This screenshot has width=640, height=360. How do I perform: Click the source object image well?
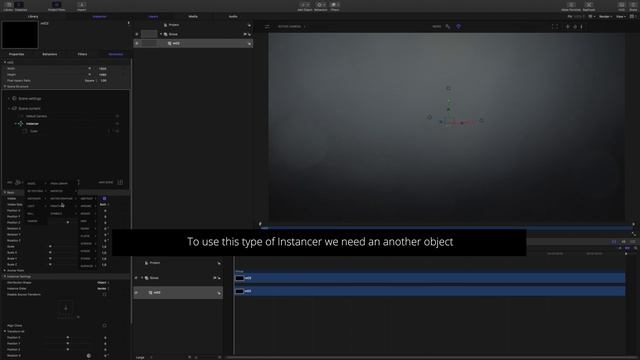point(66,309)
